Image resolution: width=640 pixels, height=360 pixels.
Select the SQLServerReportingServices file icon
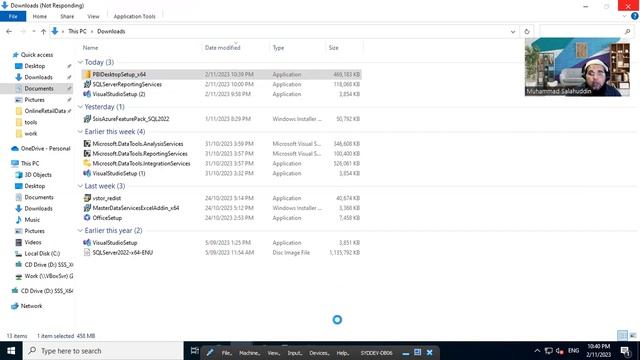(87, 84)
